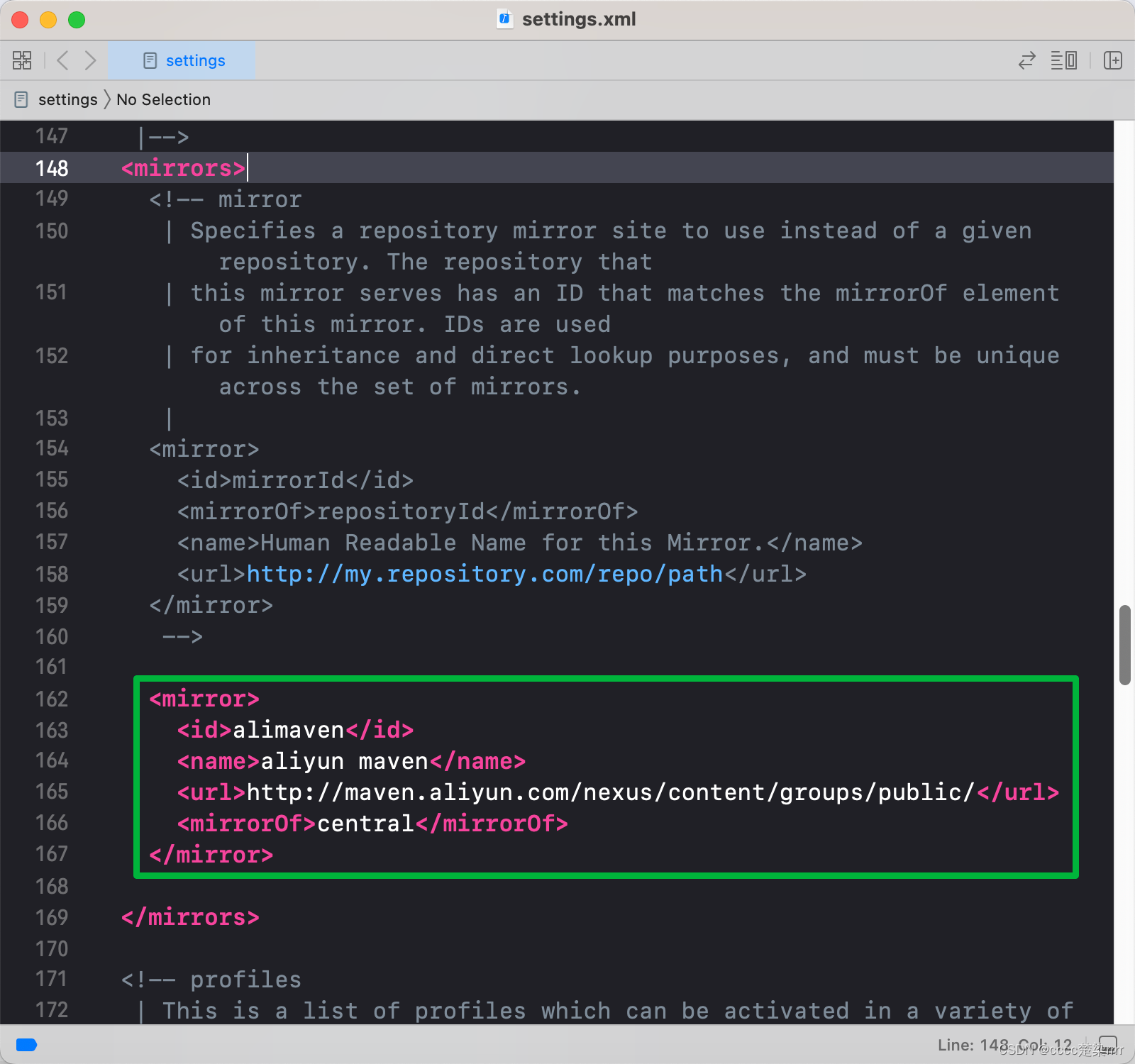Click the repositoryId commented text
The image size is (1135, 1064).
tap(401, 511)
